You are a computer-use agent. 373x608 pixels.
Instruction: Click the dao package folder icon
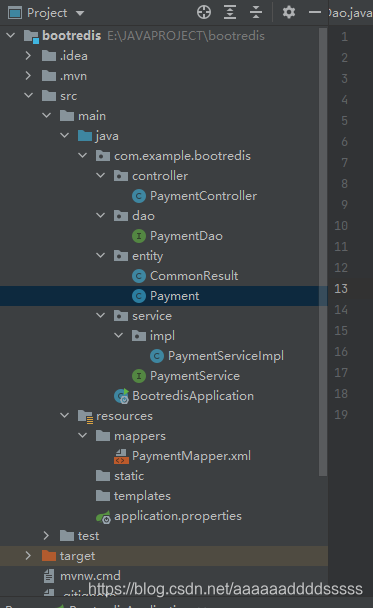pos(121,216)
